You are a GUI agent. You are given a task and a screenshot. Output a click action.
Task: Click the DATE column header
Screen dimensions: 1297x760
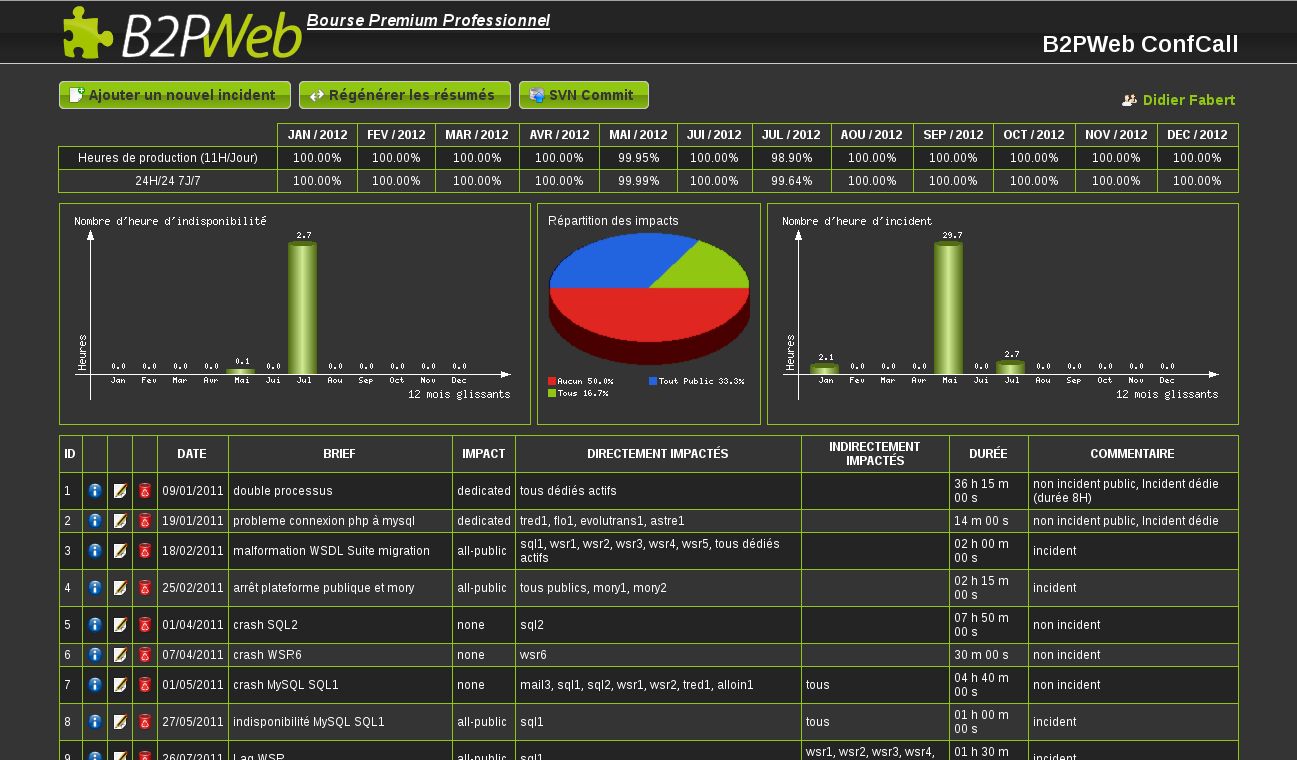tap(192, 454)
